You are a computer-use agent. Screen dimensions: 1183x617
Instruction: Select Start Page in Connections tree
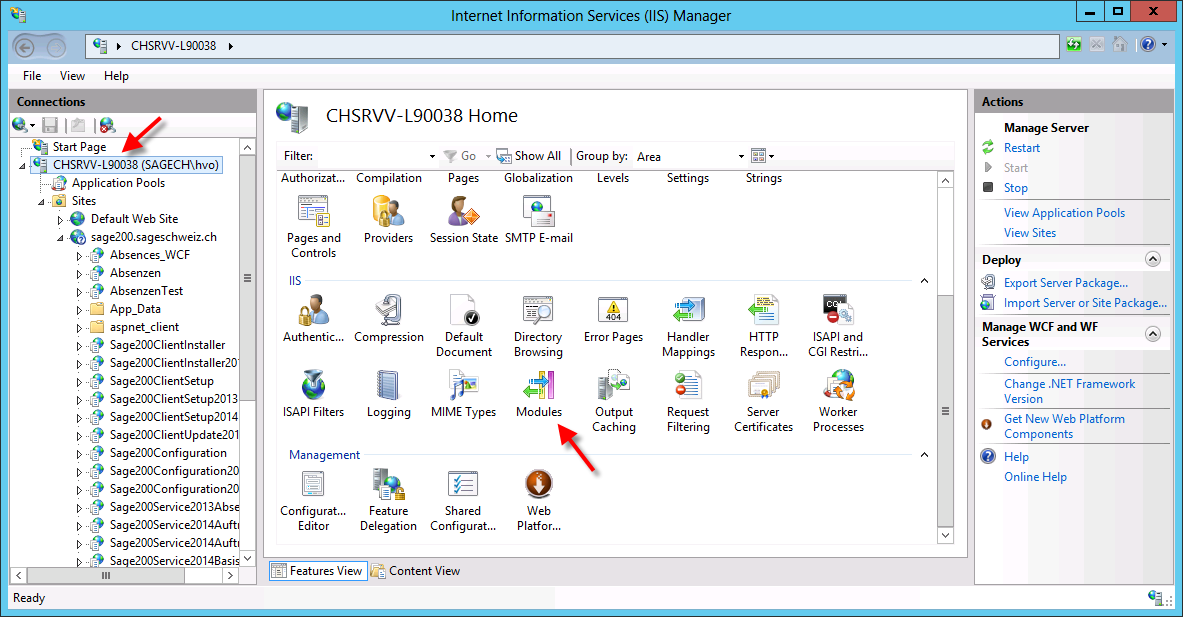pos(79,147)
